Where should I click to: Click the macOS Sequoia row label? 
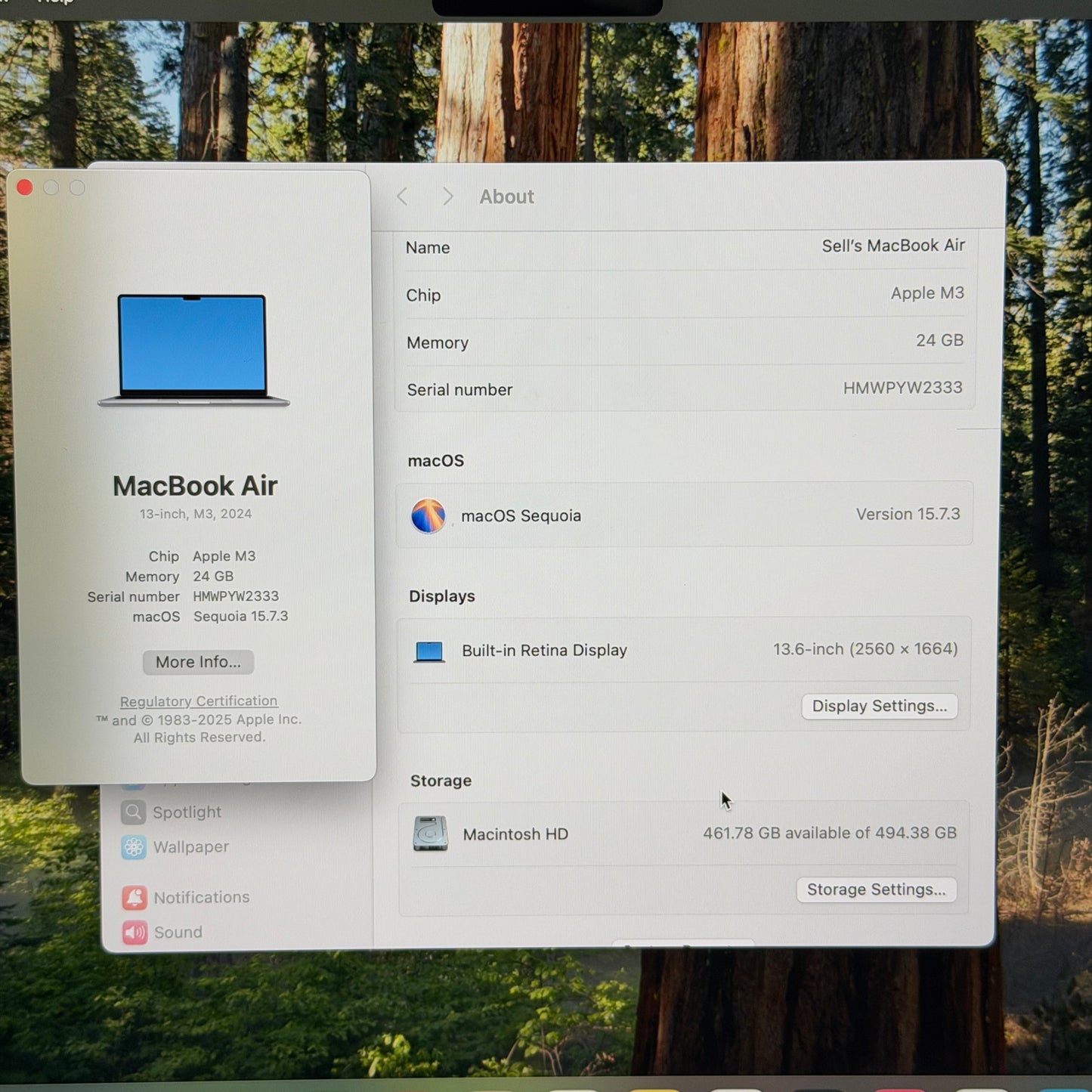[521, 516]
